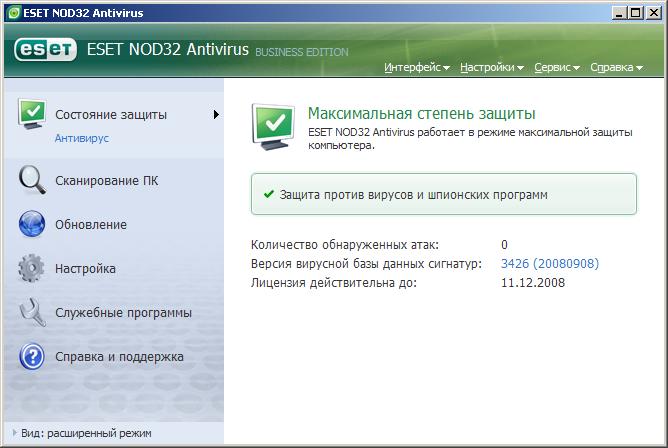The image size is (668, 448).
Task: Open the Сервис dropdown menu
Action: point(557,67)
